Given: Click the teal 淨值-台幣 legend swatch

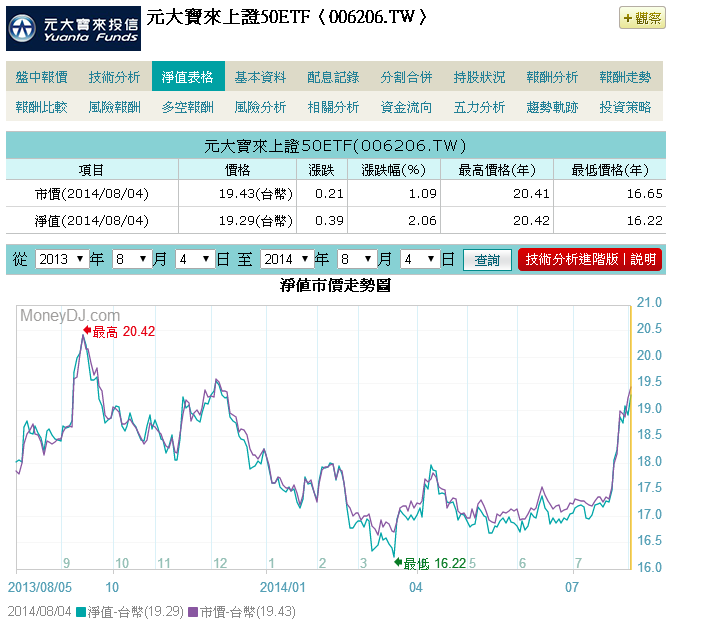Looking at the screenshot, I should [81, 612].
